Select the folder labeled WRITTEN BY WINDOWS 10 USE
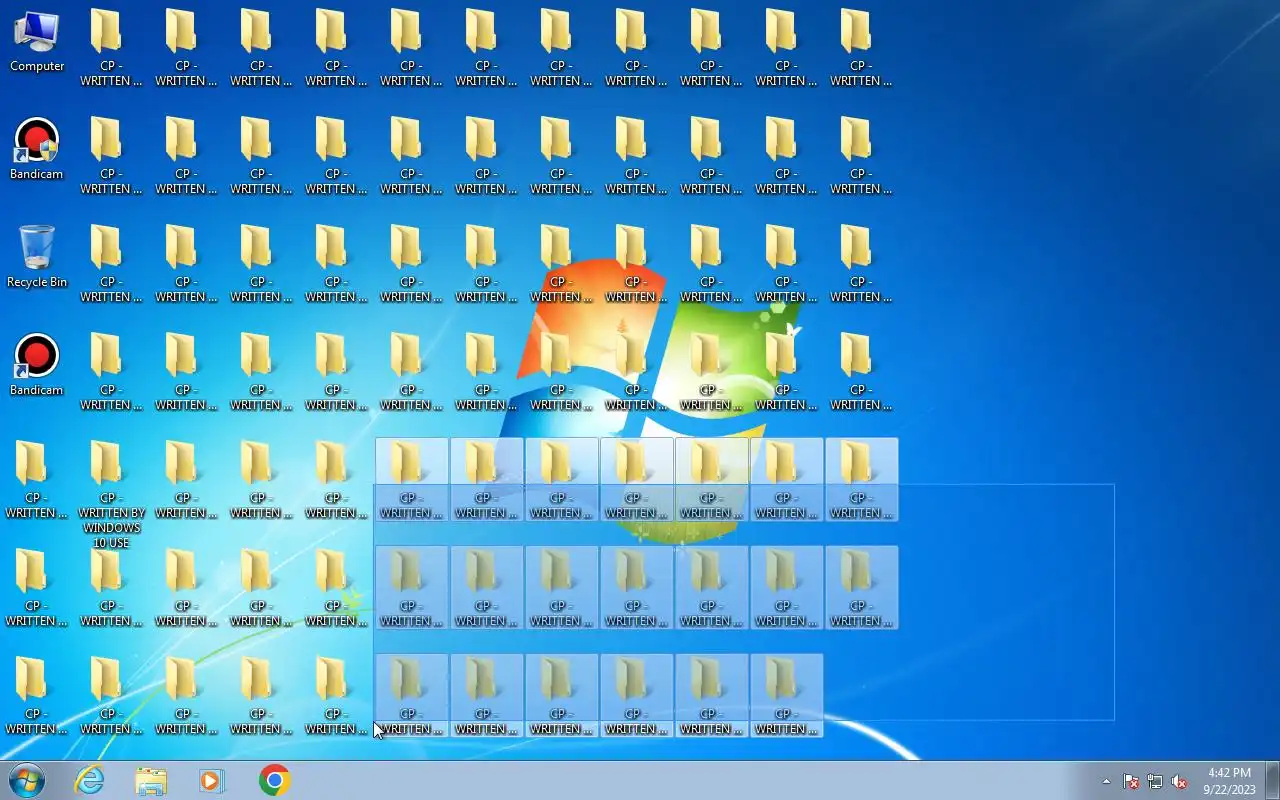Viewport: 1280px width, 800px height. [x=111, y=495]
